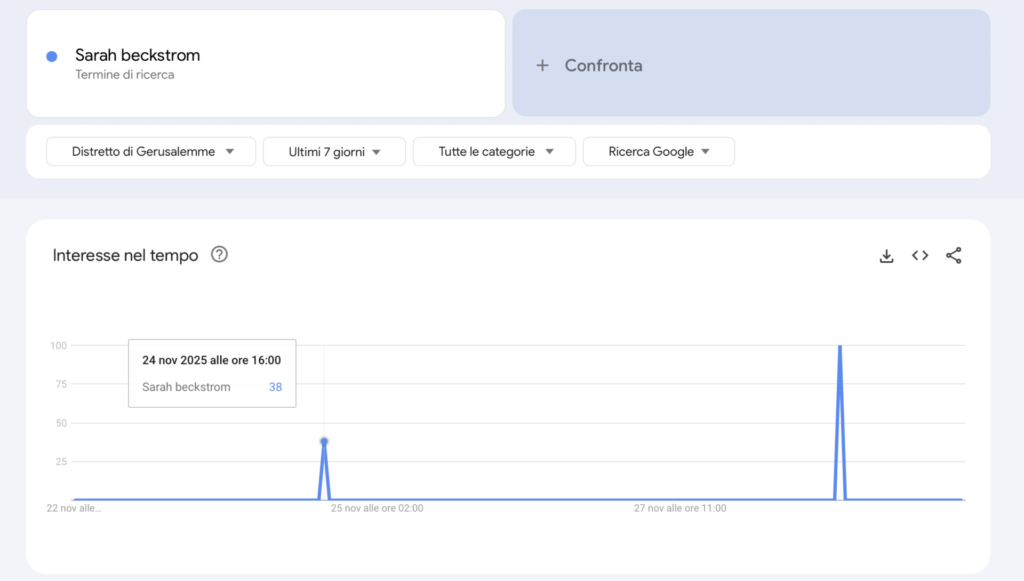Click the blue dot next to Sarah beckstrom

tap(52, 56)
